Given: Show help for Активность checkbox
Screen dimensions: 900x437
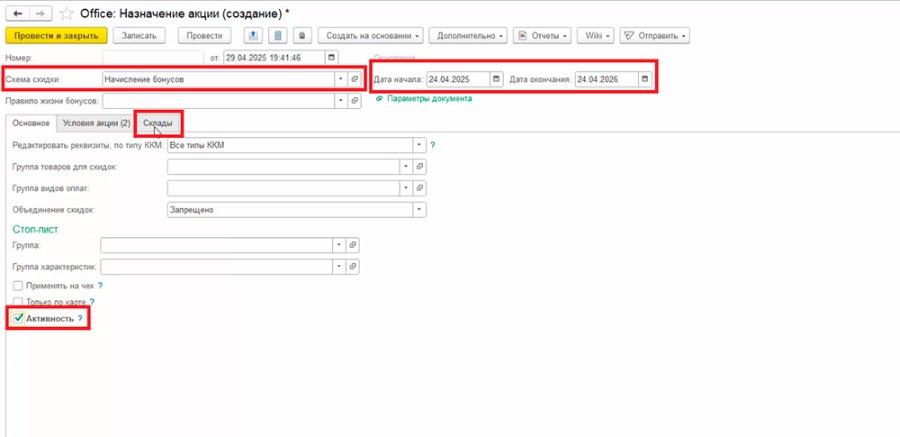Looking at the screenshot, I should tap(80, 318).
